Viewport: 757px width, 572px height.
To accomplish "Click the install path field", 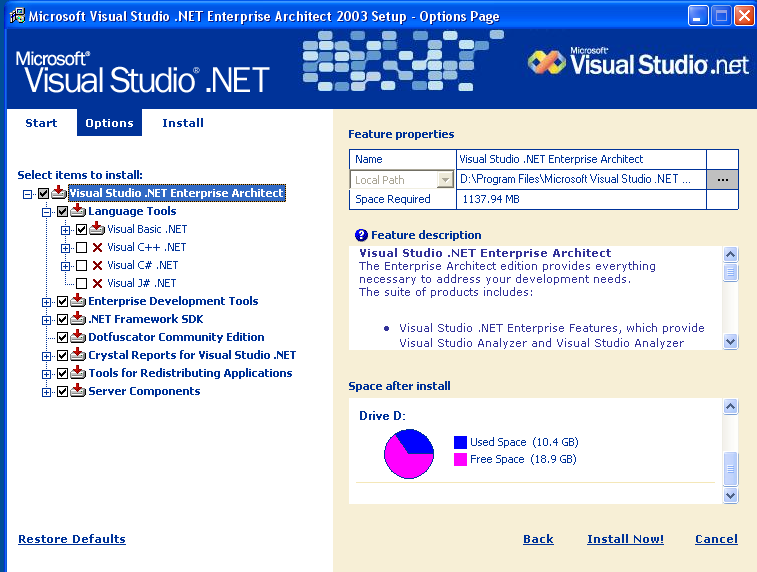I will tap(581, 180).
